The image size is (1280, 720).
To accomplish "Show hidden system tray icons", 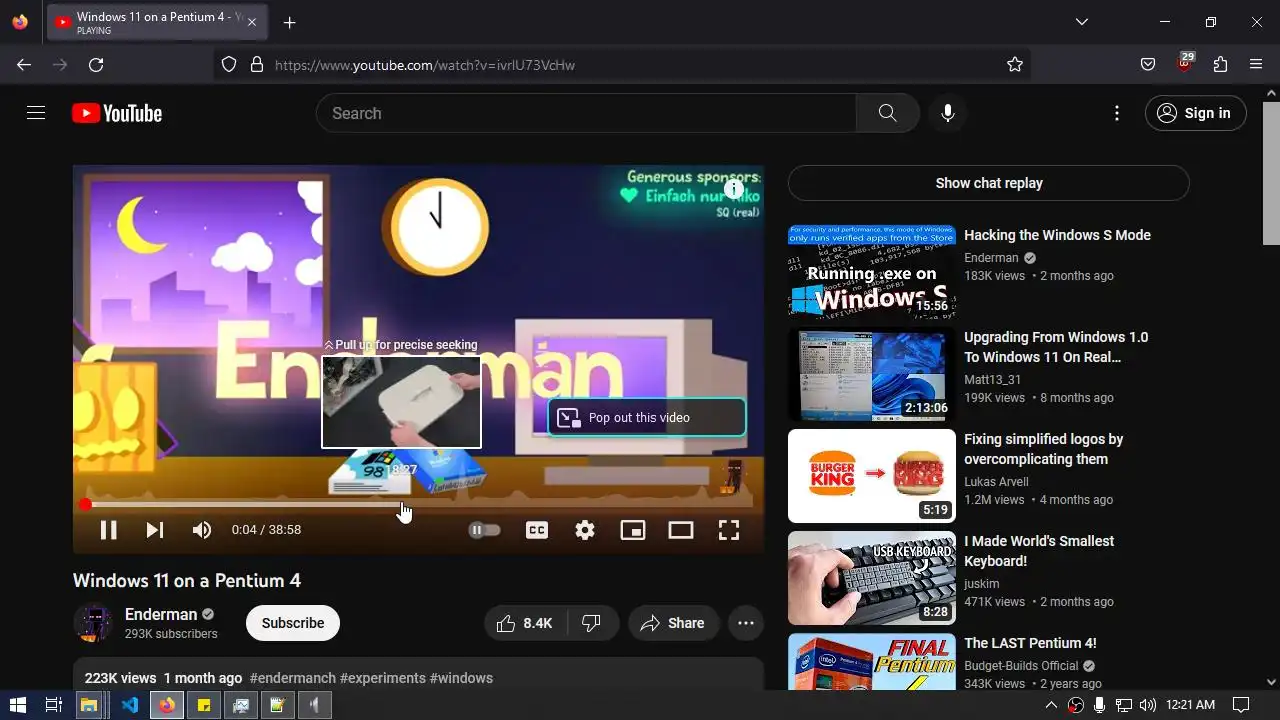I will coord(1051,705).
